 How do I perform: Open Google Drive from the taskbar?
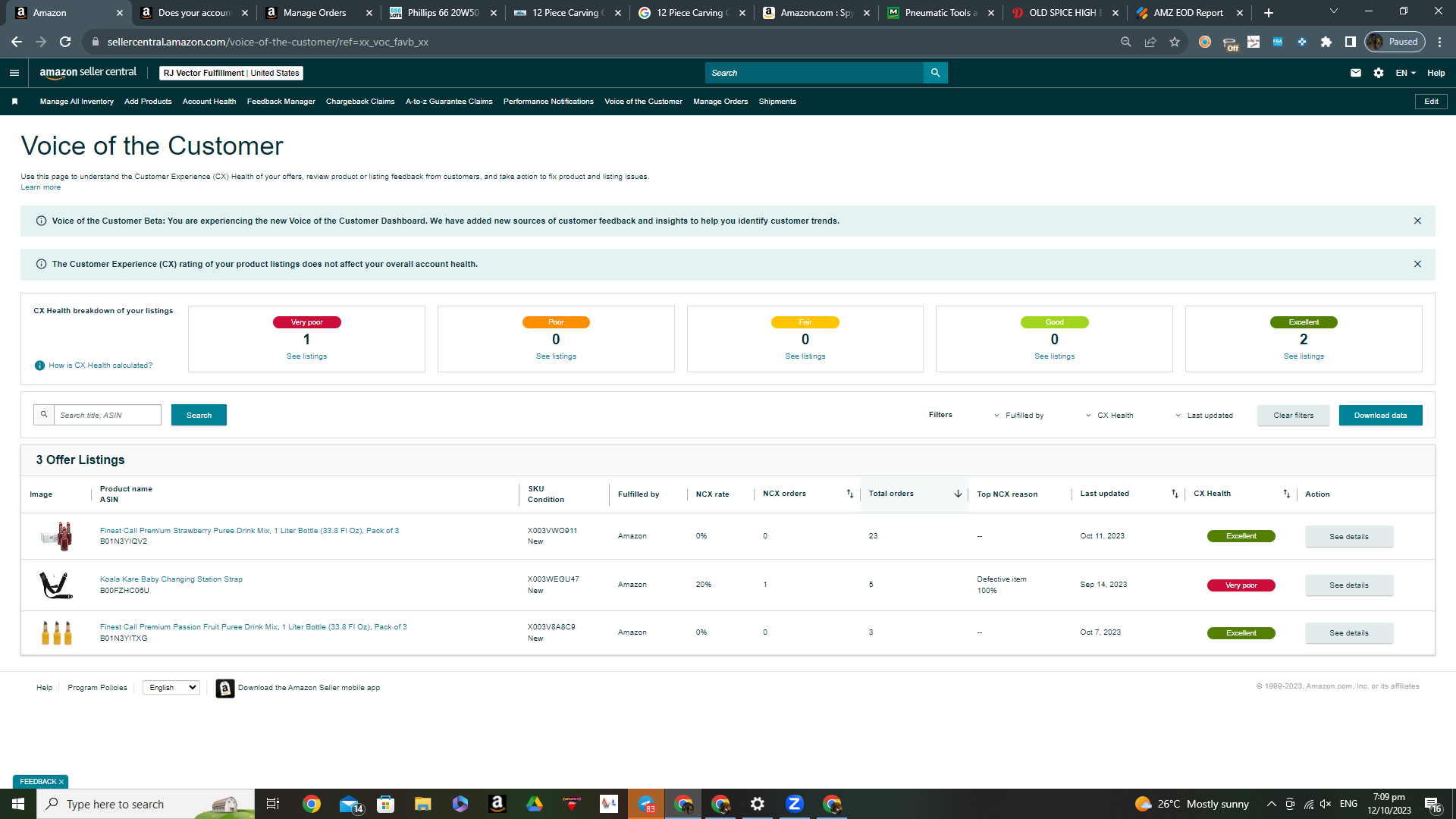535,804
